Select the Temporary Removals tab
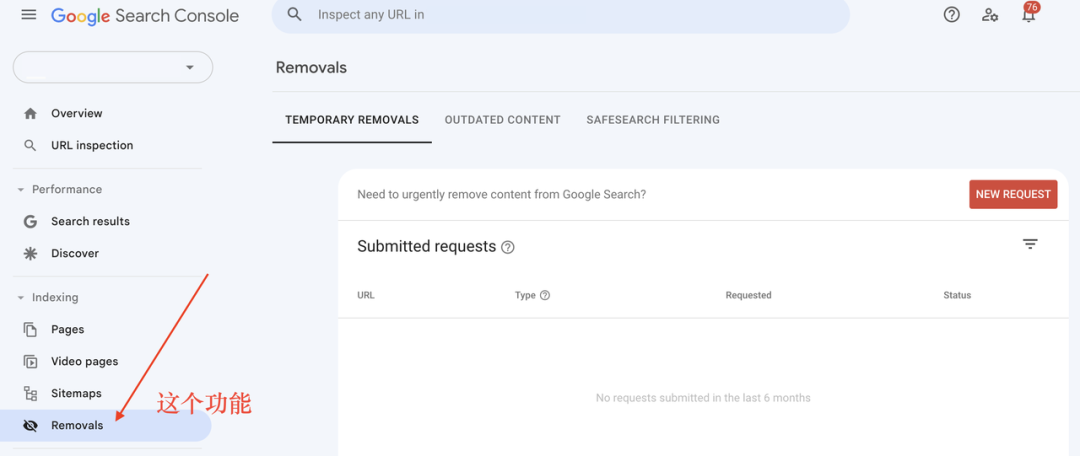Screen dimensions: 1080x456 [352, 120]
